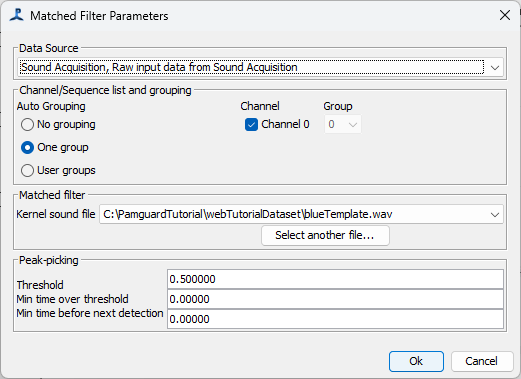The height and width of the screenshot is (379, 521).
Task: Confirm settings with the Ok button
Action: [416, 361]
